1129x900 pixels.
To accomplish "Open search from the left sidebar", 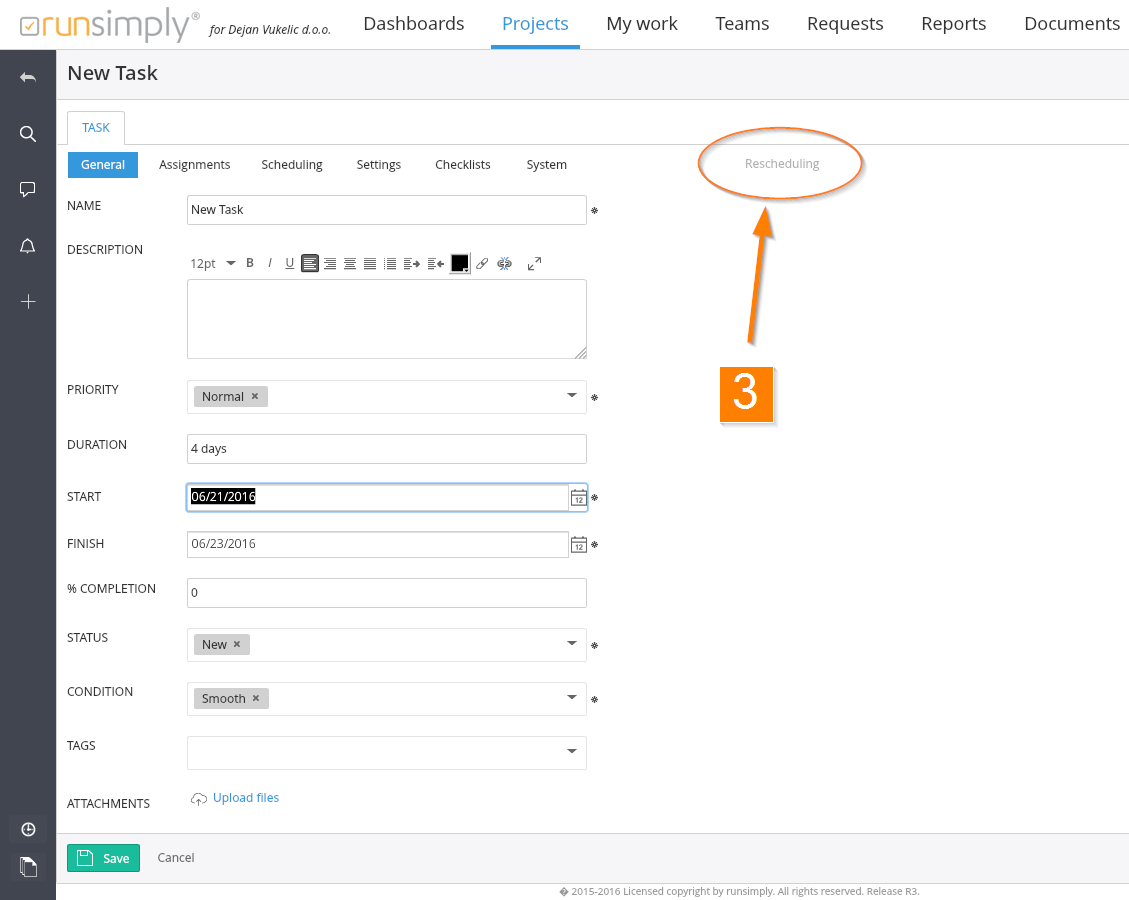I will pyautogui.click(x=28, y=133).
